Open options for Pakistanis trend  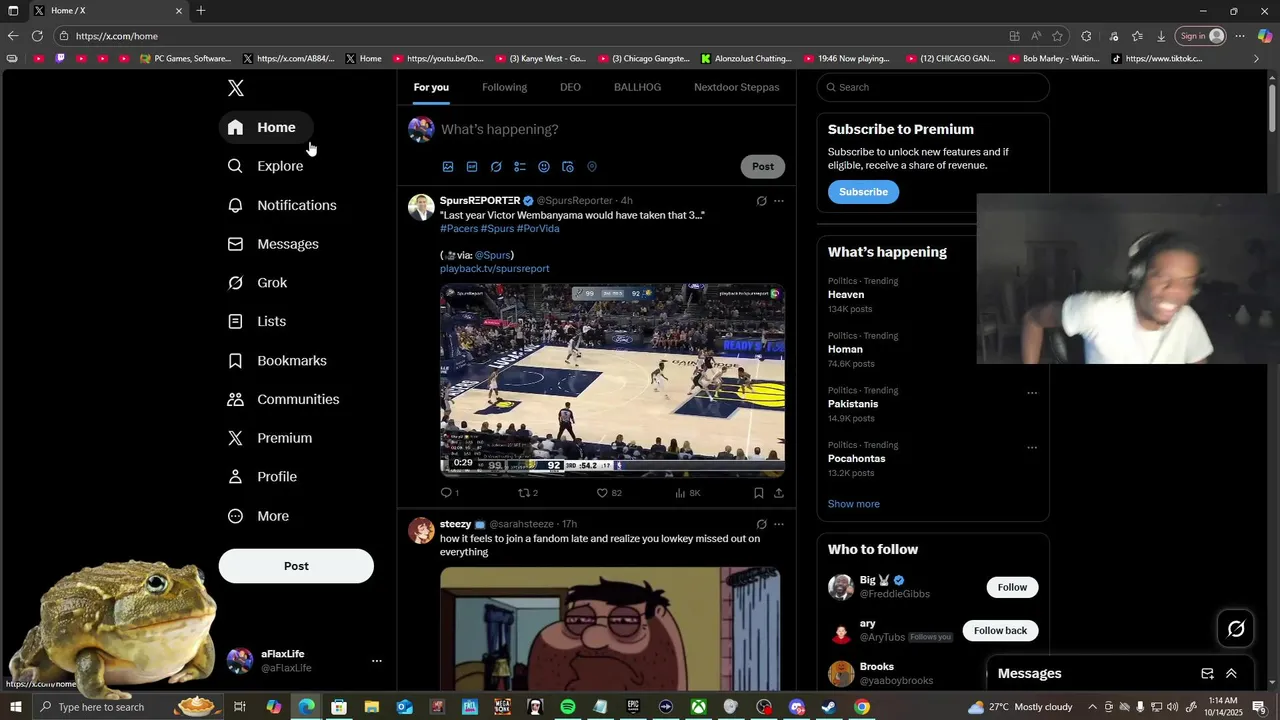click(x=1032, y=393)
